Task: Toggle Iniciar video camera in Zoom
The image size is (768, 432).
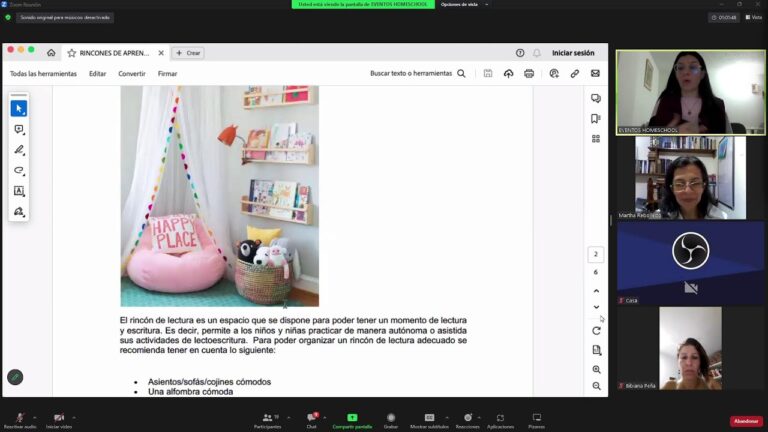Action: point(59,420)
